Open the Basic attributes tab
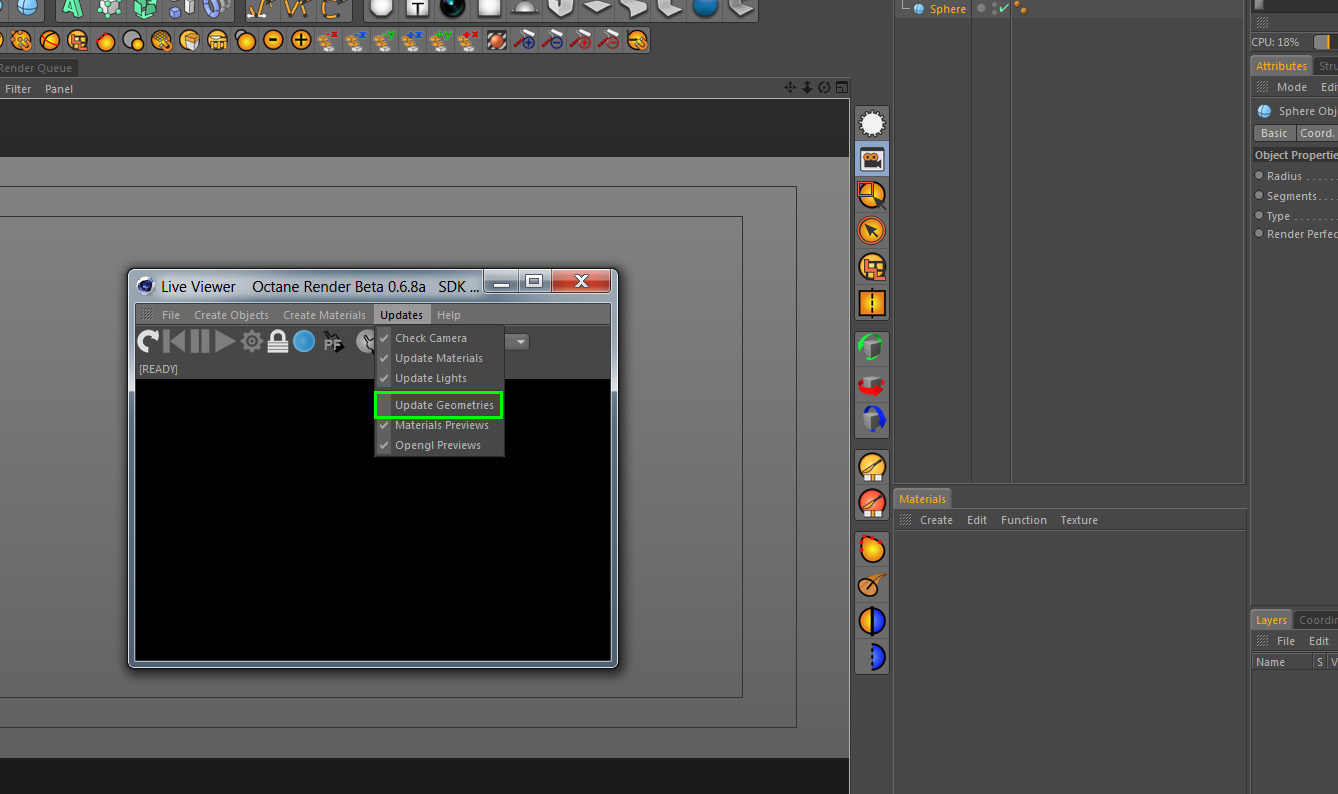 tap(1274, 133)
